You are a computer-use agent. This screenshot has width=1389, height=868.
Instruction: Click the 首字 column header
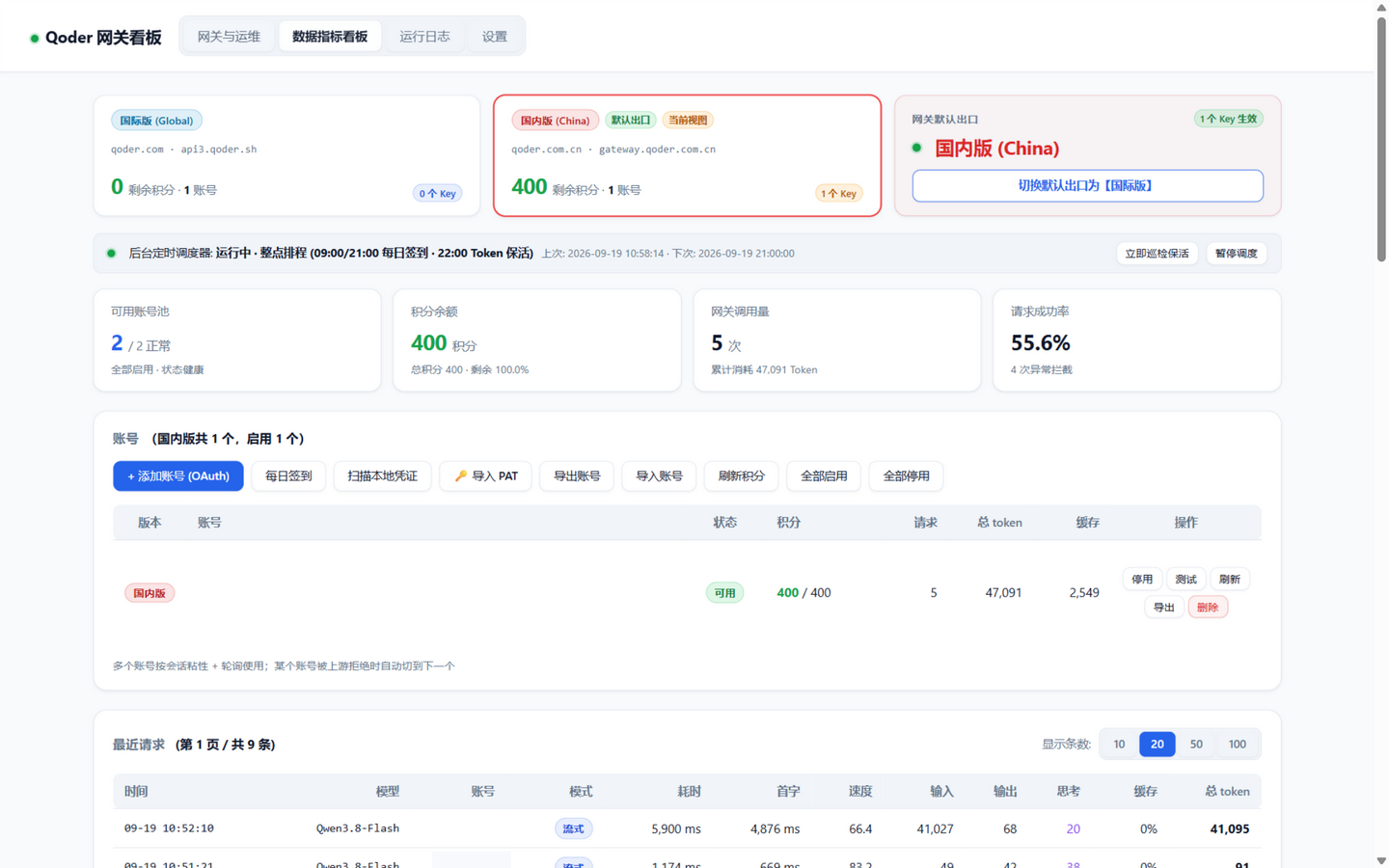tap(788, 792)
